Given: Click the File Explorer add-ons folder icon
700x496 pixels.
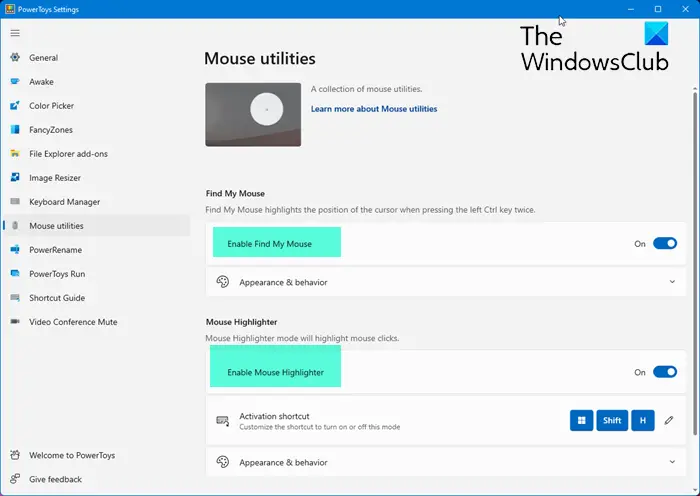Looking at the screenshot, I should click(15, 154).
